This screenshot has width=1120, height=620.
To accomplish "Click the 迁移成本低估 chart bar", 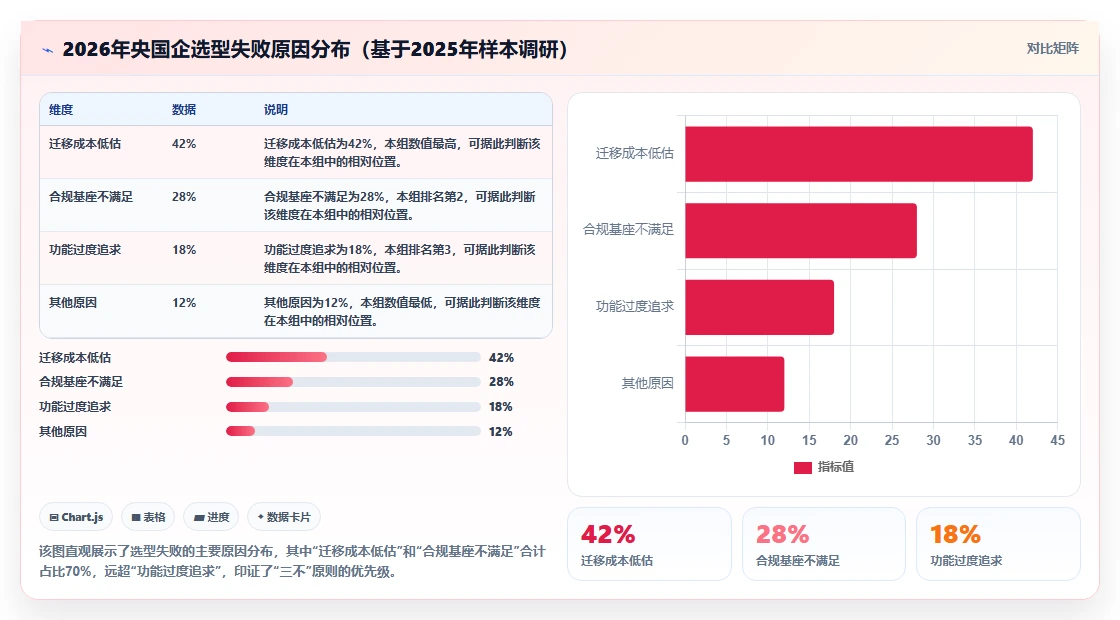I will pyautogui.click(x=859, y=154).
